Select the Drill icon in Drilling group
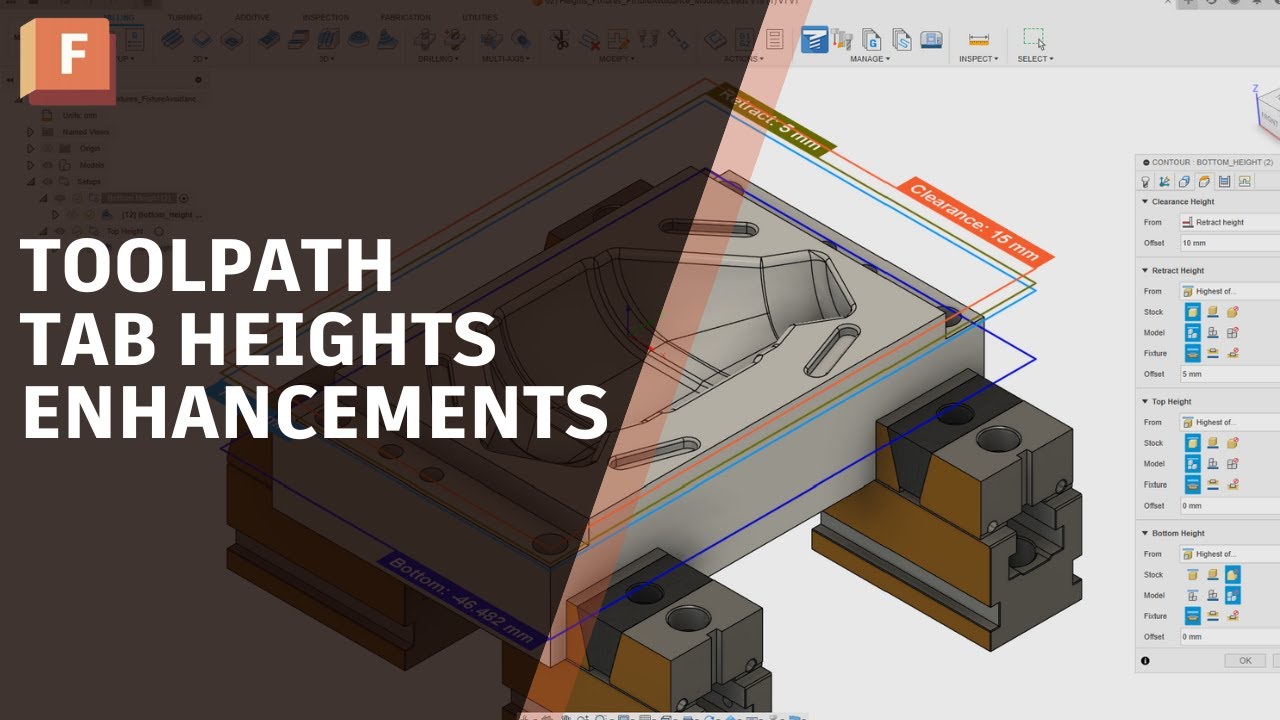Screen dimensions: 1280x720 click(425, 40)
